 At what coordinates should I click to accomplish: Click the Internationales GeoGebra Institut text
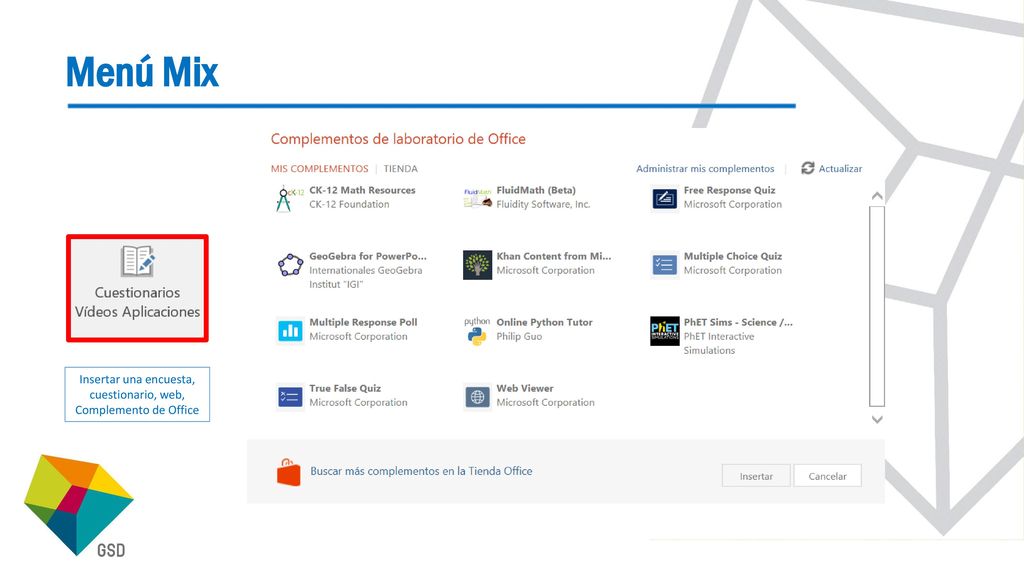click(366, 277)
